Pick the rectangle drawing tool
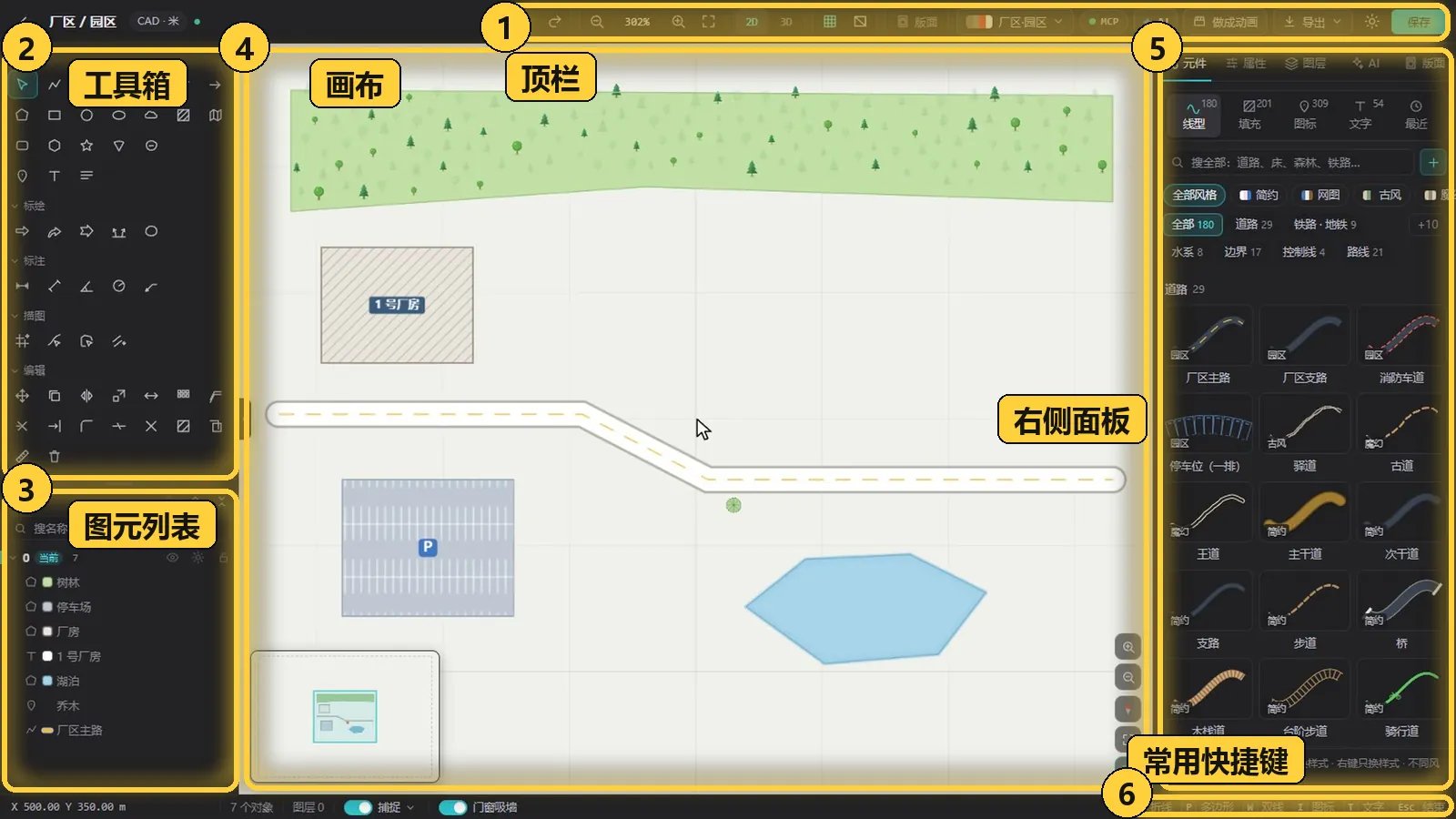Viewport: 1456px width, 819px height. click(x=55, y=116)
